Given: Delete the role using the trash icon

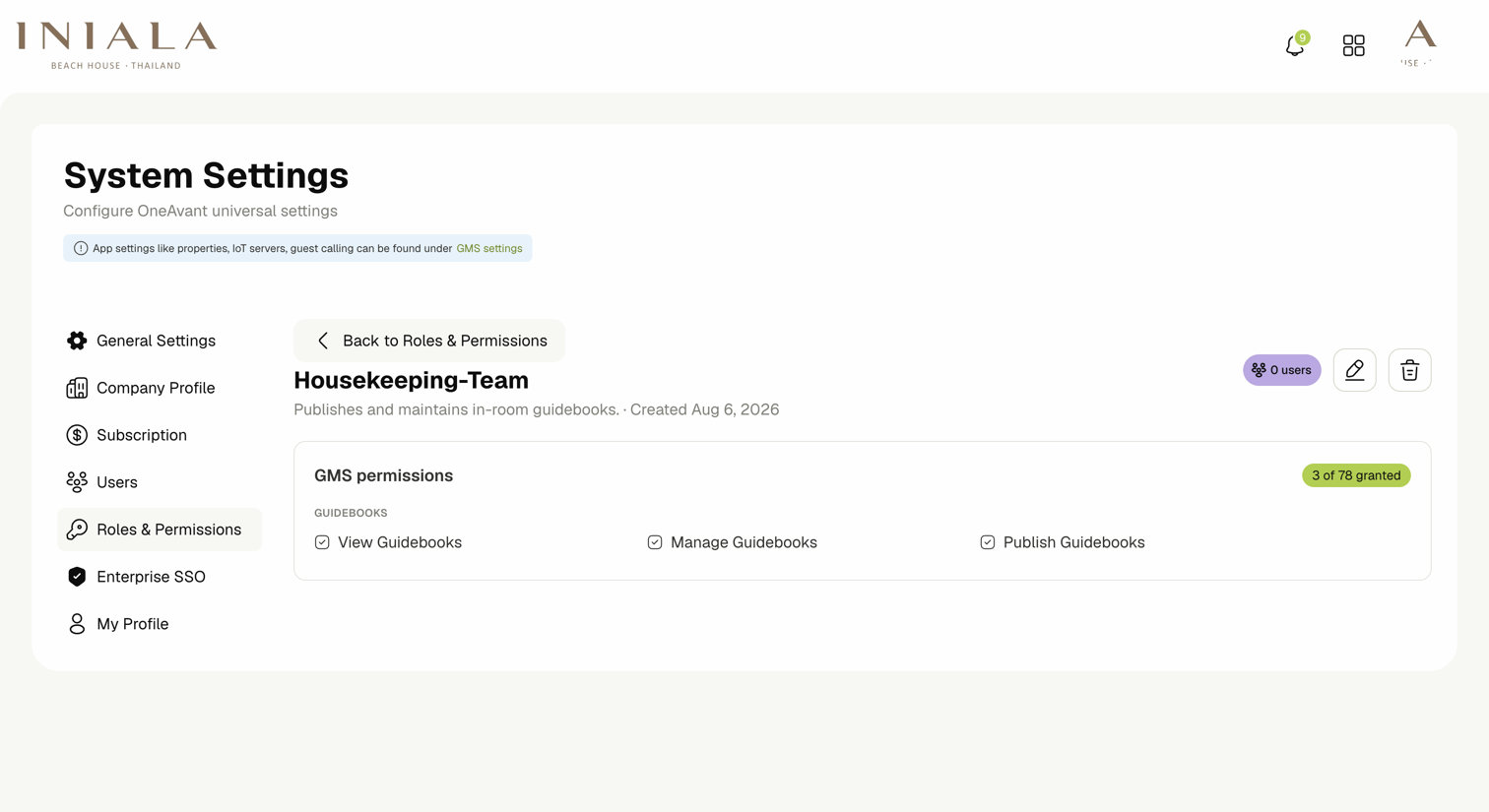Looking at the screenshot, I should [1410, 370].
